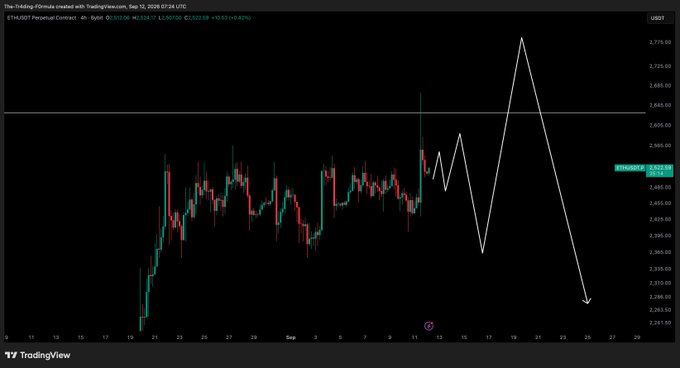Click the horizontal resistance line on chart
This screenshot has height=368, width=680.
(324, 113)
